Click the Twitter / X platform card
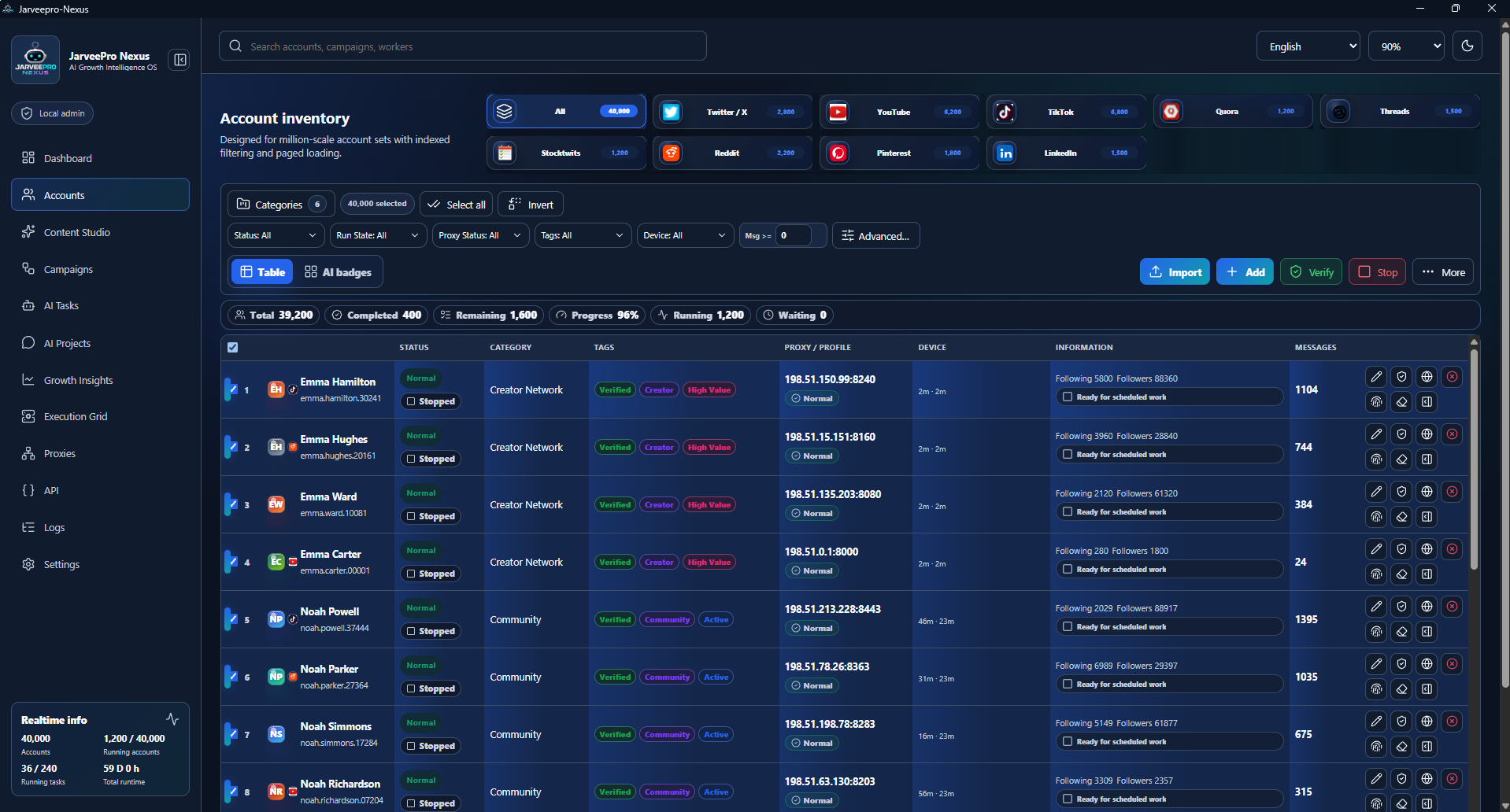This screenshot has width=1510, height=812. tap(732, 112)
